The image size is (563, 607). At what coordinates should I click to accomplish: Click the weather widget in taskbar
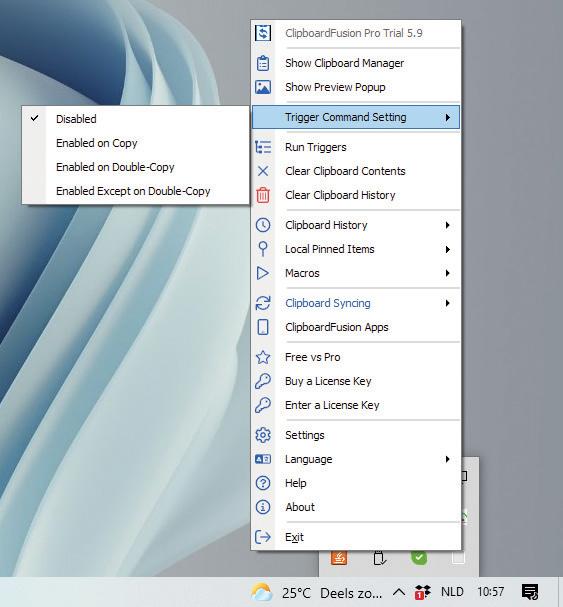pyautogui.click(x=316, y=593)
